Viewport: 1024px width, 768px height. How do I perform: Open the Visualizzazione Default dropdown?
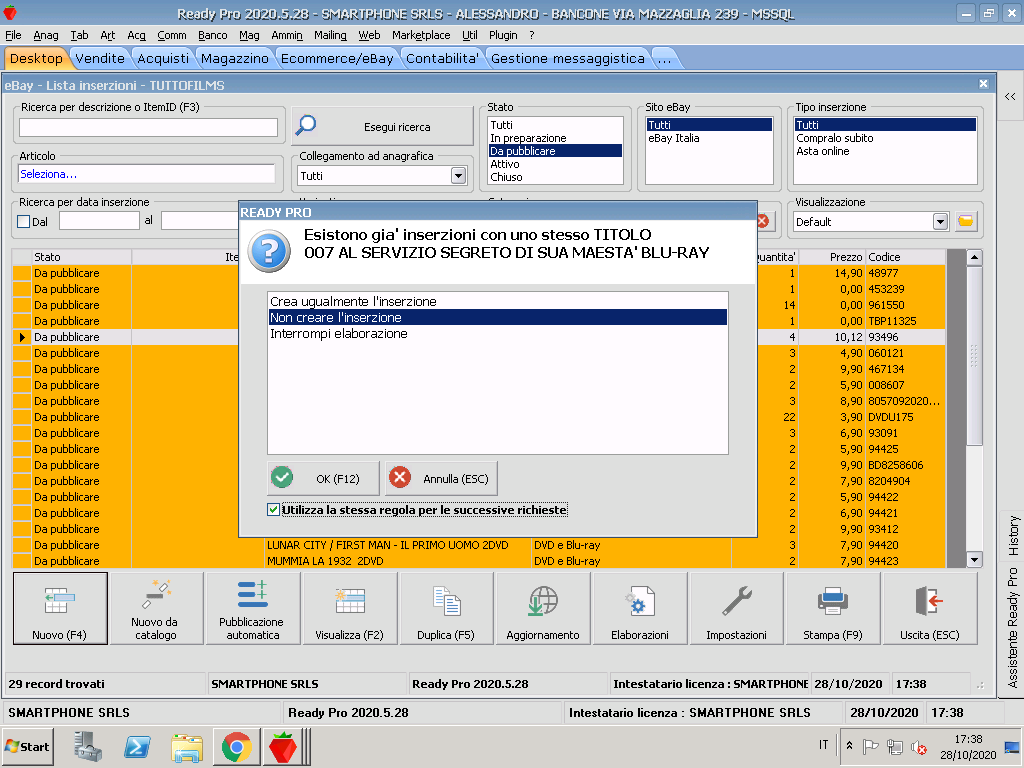coord(940,221)
